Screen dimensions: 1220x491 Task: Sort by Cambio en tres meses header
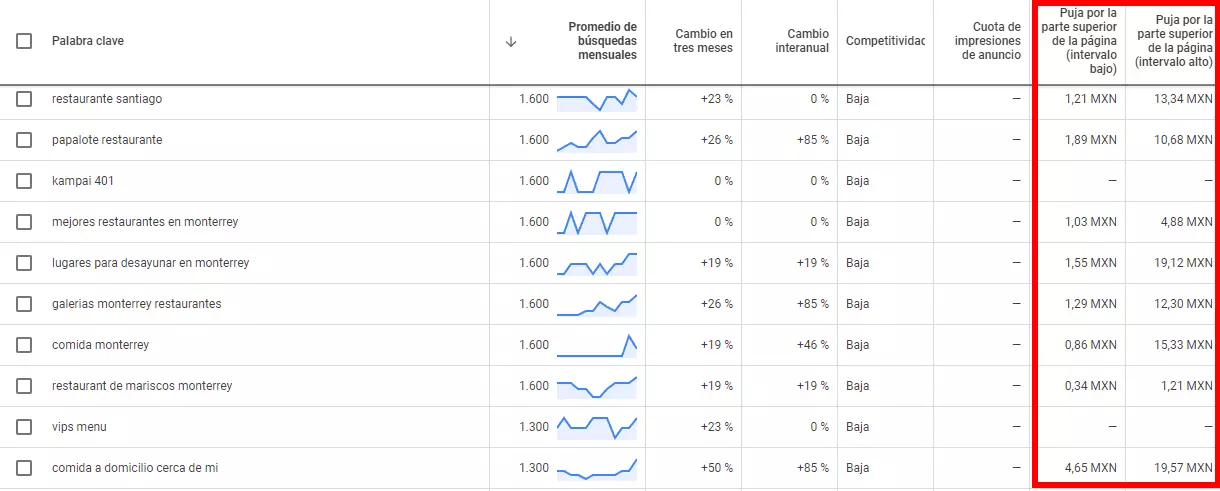(x=703, y=41)
